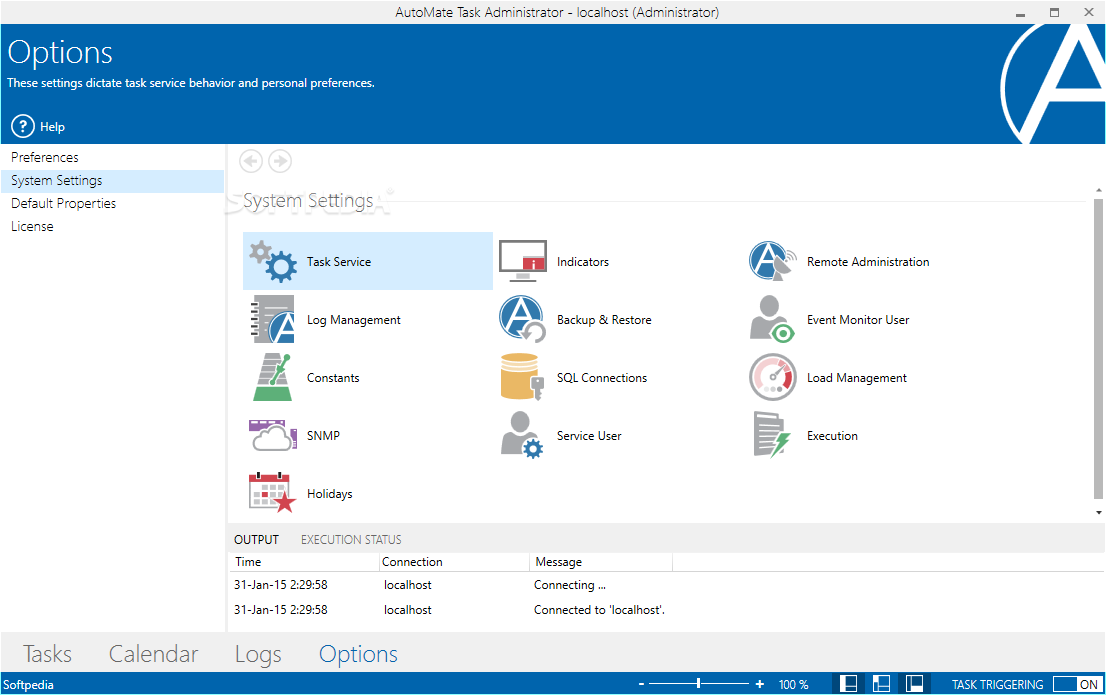Open the Remote Administration satellite icon

772,260
